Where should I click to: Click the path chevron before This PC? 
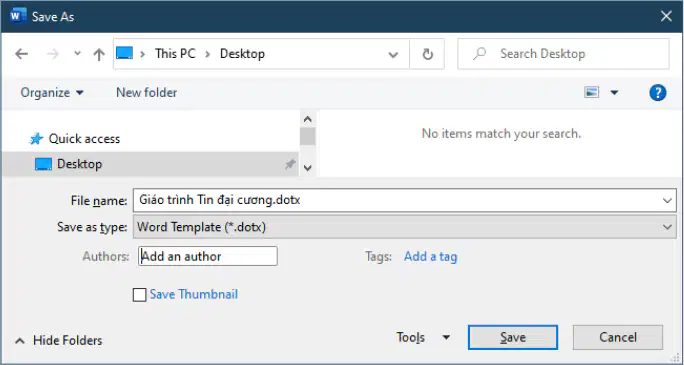point(142,54)
